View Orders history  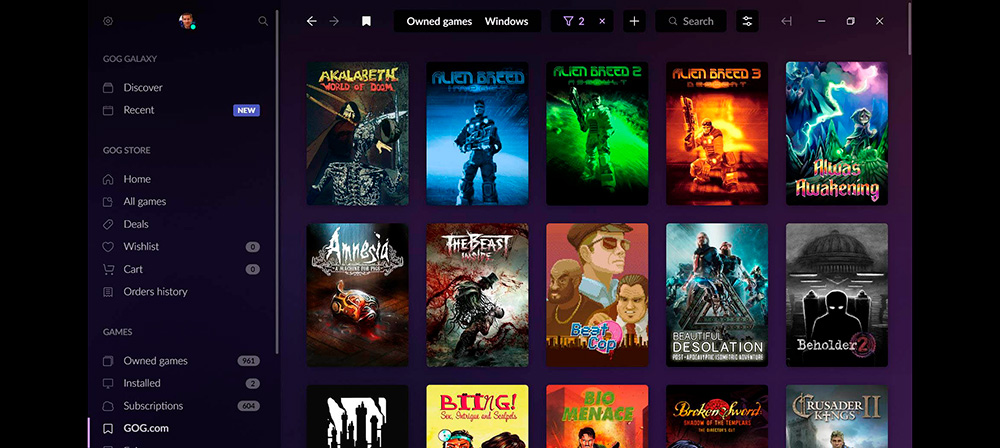point(156,292)
